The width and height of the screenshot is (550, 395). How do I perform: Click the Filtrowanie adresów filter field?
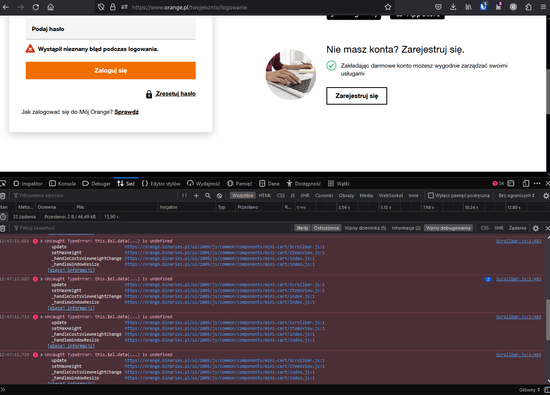tap(95, 195)
